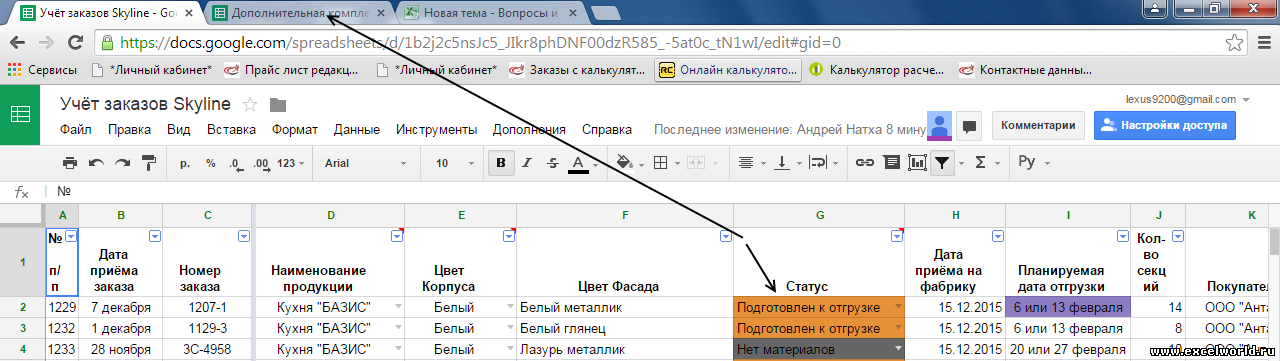Open account menu lexus9200@gmail.com
1280x361 pixels.
[x=1188, y=100]
